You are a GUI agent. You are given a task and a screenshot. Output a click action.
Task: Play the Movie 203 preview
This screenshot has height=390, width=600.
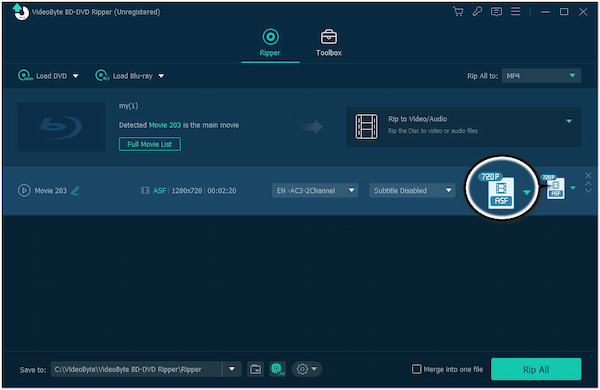[24, 190]
